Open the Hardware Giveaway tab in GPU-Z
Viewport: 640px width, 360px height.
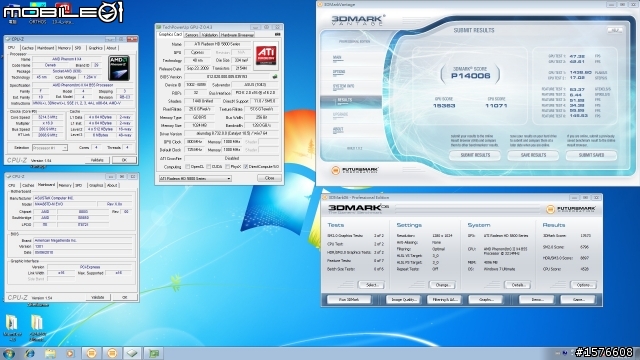[237, 35]
